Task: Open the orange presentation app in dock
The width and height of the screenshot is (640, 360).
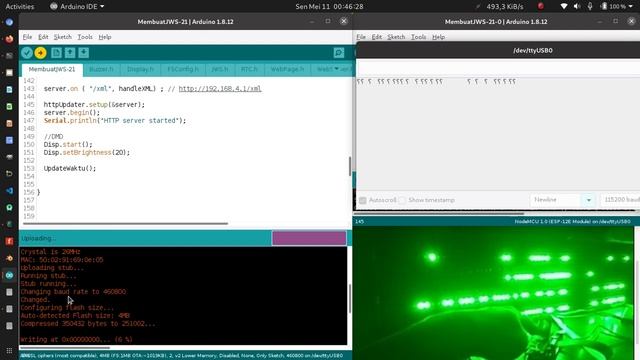Action: click(9, 123)
